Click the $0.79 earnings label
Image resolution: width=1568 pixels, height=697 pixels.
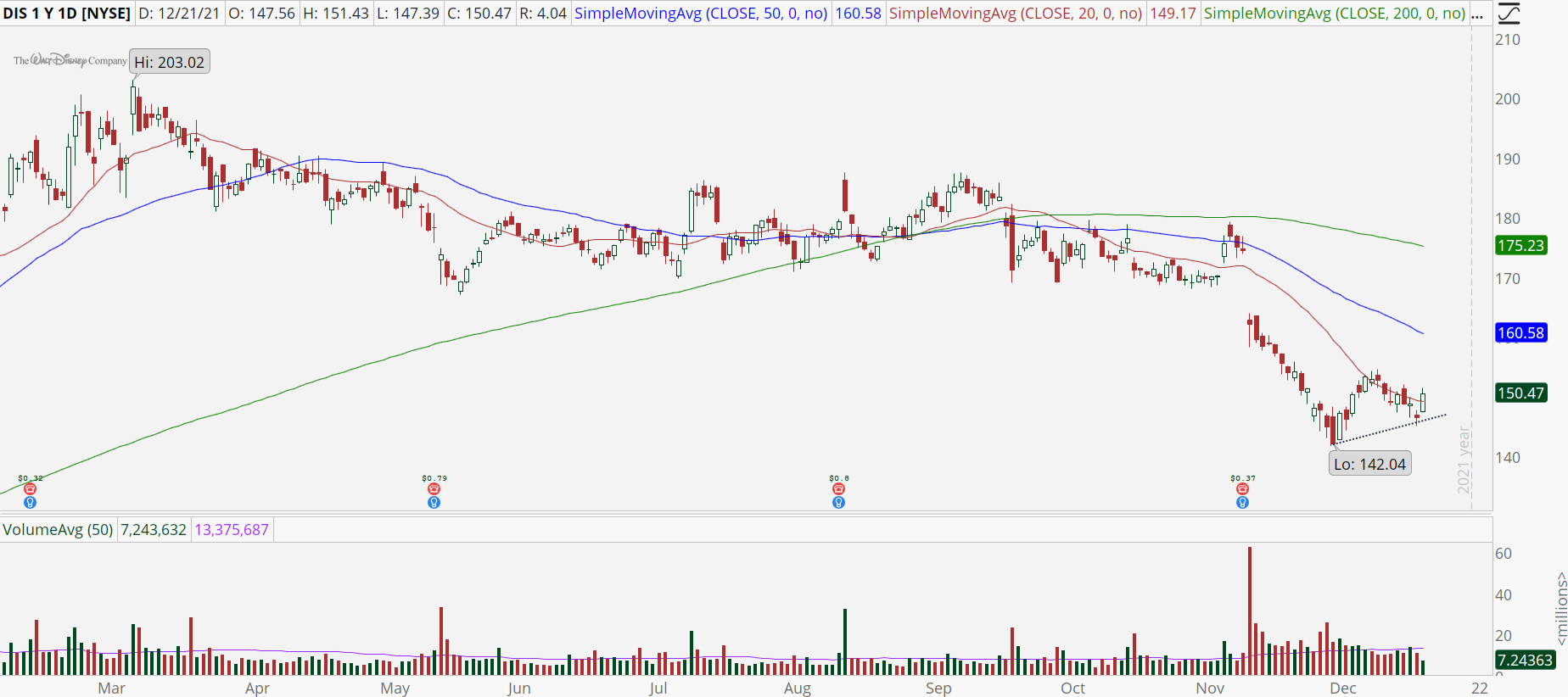click(x=434, y=478)
